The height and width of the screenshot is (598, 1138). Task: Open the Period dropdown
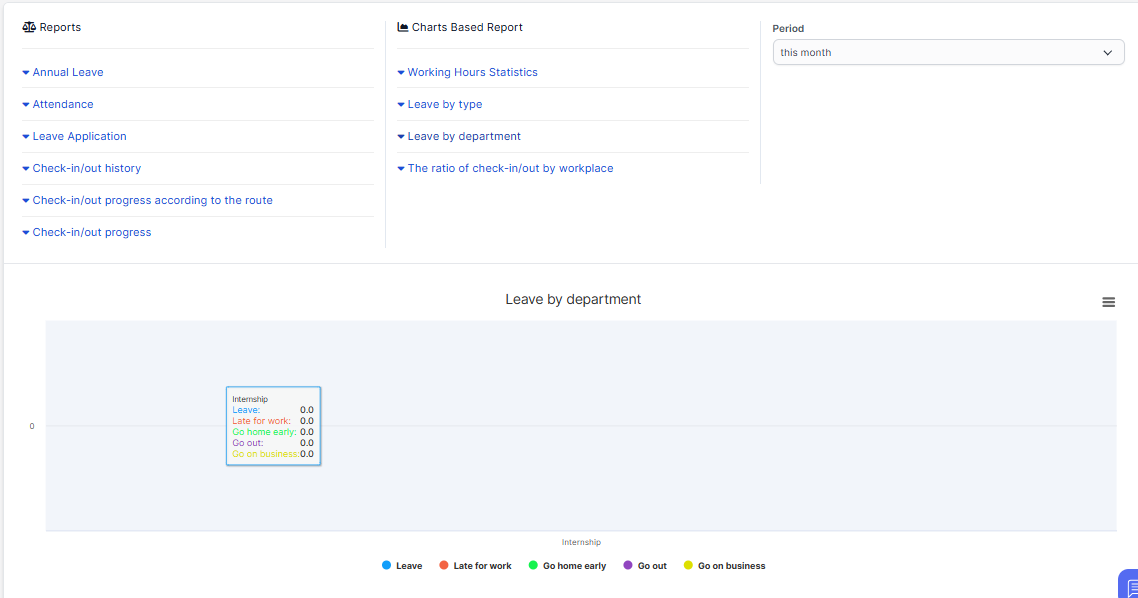click(x=948, y=52)
